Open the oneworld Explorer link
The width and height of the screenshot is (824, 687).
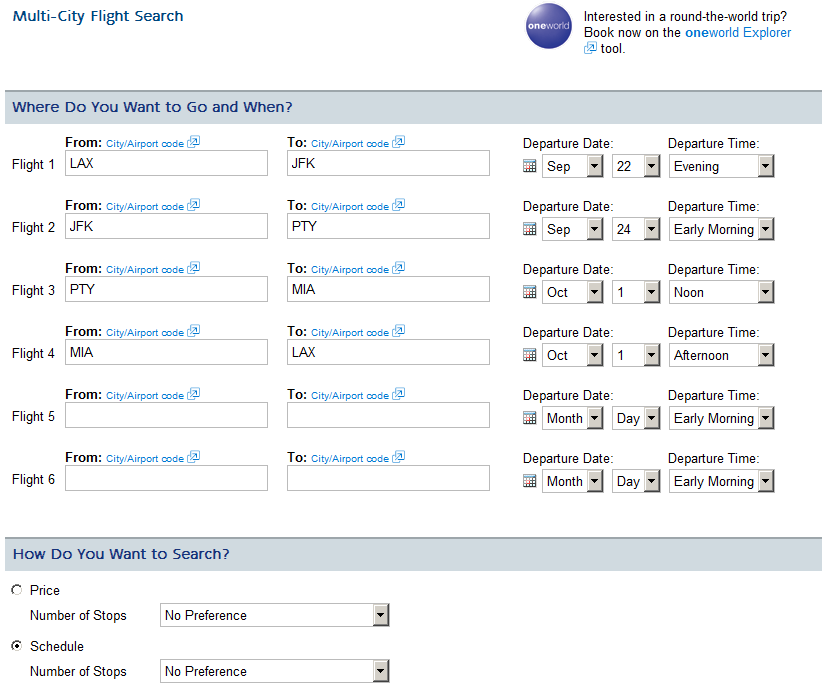point(737,33)
